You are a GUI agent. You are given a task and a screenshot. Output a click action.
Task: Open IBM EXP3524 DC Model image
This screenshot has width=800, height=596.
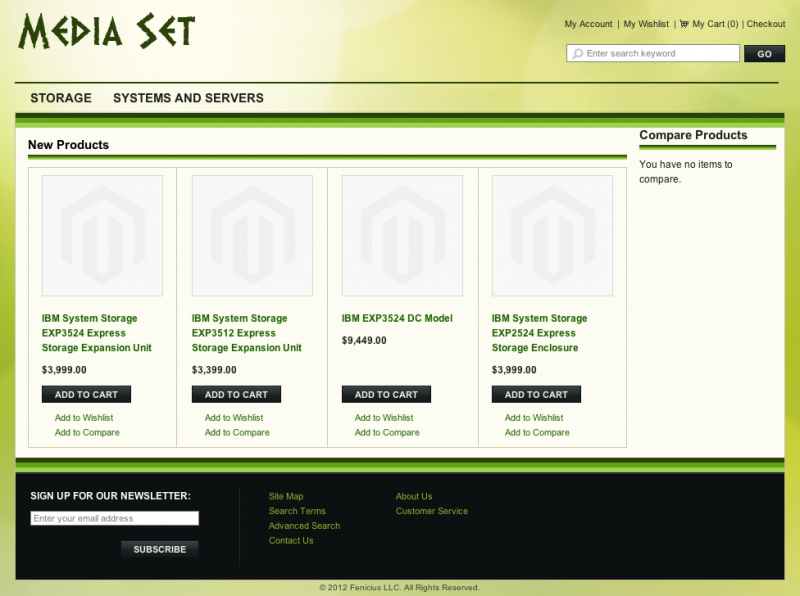tap(403, 236)
